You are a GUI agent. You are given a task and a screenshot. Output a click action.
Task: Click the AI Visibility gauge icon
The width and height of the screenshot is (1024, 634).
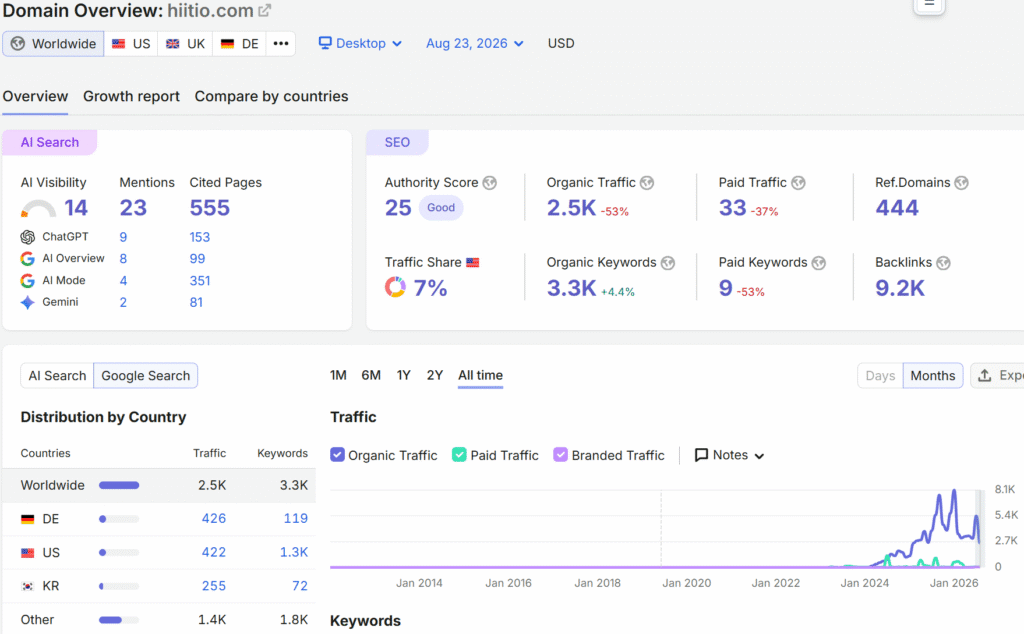pyautogui.click(x=39, y=208)
